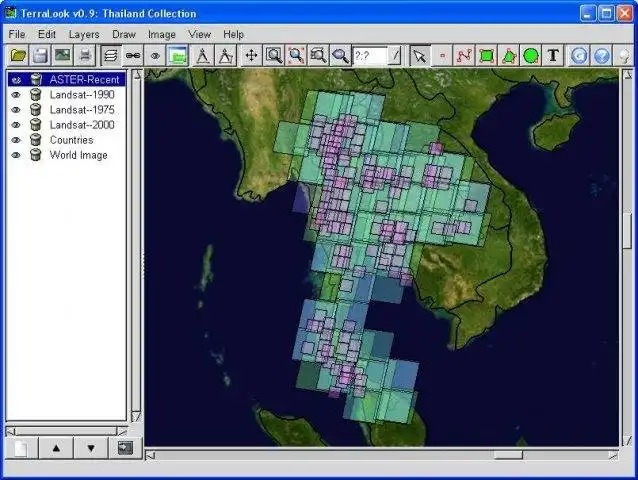Toggle visibility of ASTER-Recent layer

point(16,80)
